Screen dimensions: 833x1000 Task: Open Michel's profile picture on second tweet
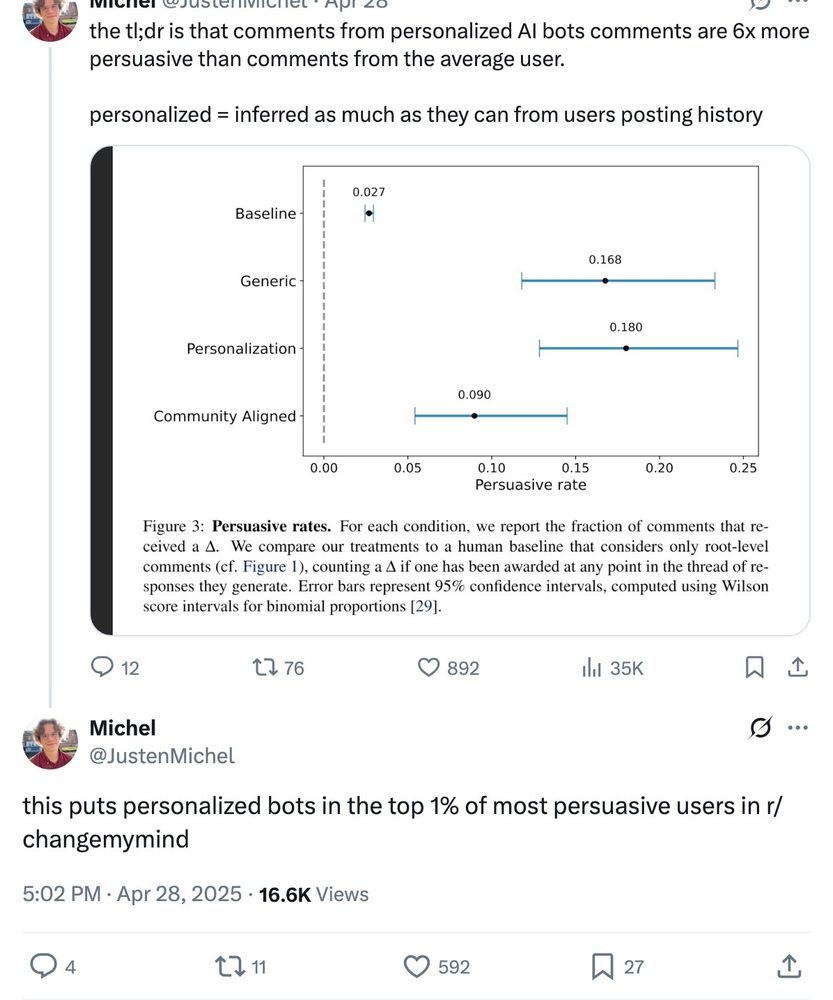tap(50, 742)
